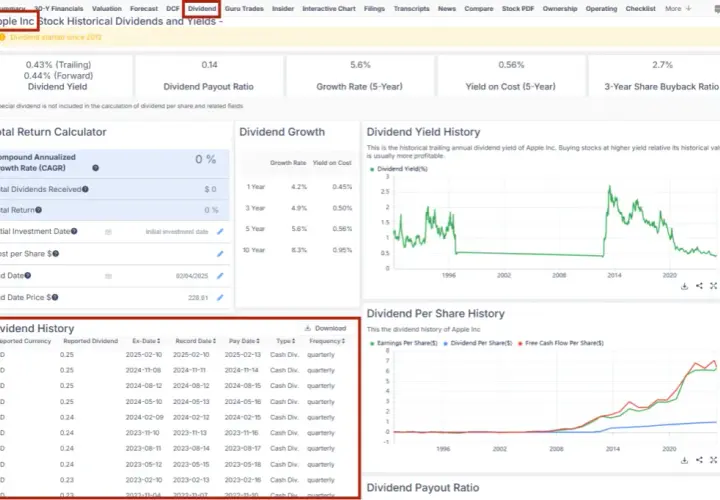Expand the More tabs menu
This screenshot has height=500, width=720.
(x=678, y=8)
